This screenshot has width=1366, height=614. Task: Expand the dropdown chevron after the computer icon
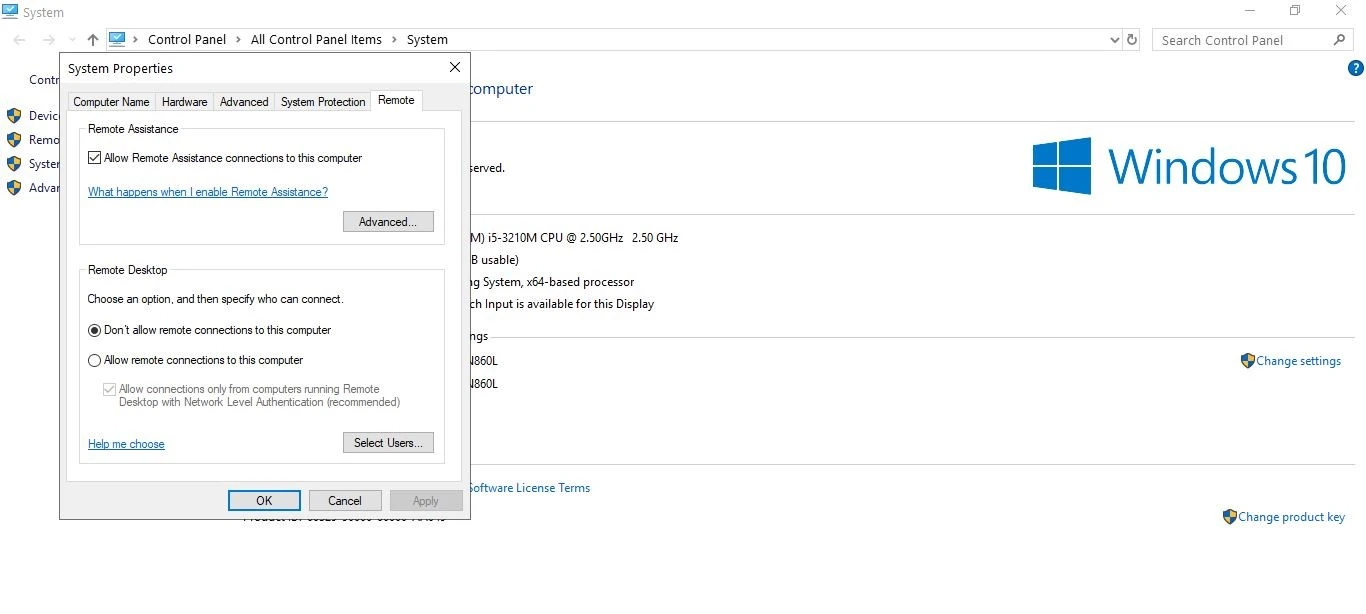[136, 40]
